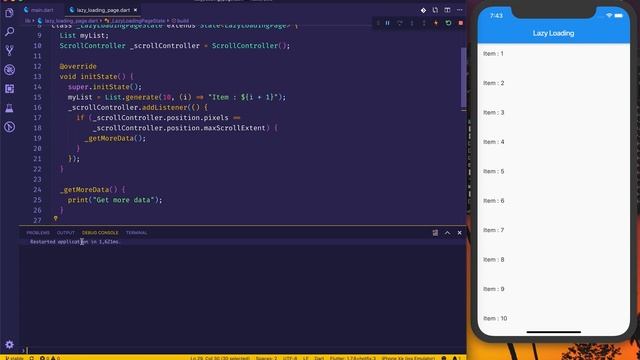Image resolution: width=640 pixels, height=360 pixels.
Task: Select the Debug Console tab
Action: pos(100,233)
